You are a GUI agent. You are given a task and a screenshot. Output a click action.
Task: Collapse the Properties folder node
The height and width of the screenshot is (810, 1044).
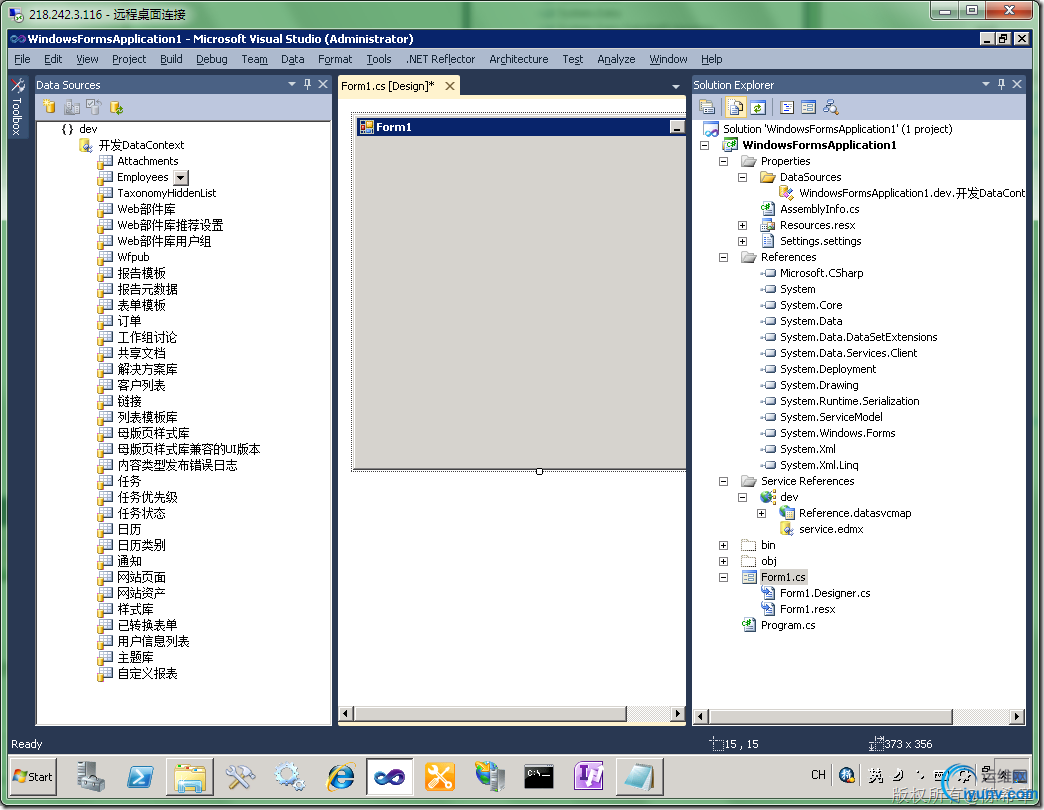click(x=724, y=161)
